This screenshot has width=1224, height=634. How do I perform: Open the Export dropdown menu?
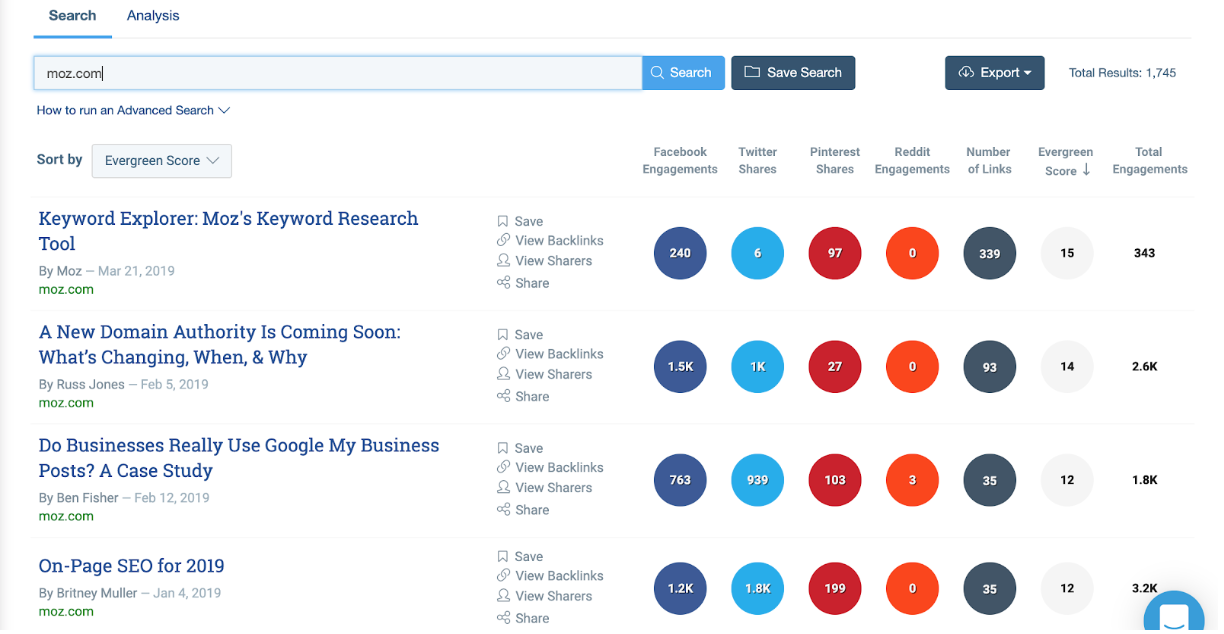[x=995, y=72]
